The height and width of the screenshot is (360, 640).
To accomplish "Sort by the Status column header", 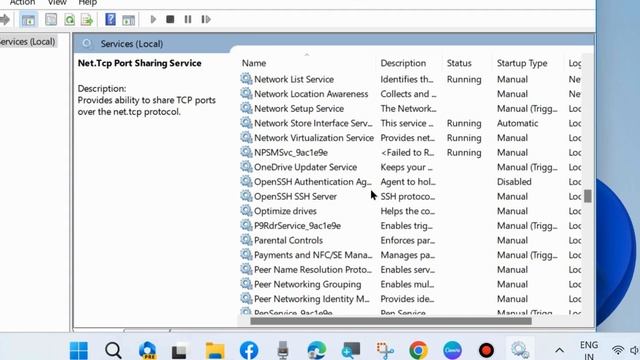I will [x=459, y=63].
